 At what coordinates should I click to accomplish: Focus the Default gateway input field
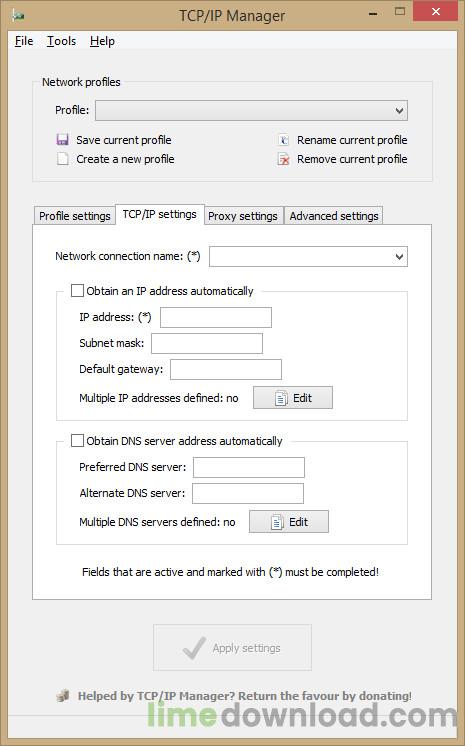tap(226, 370)
